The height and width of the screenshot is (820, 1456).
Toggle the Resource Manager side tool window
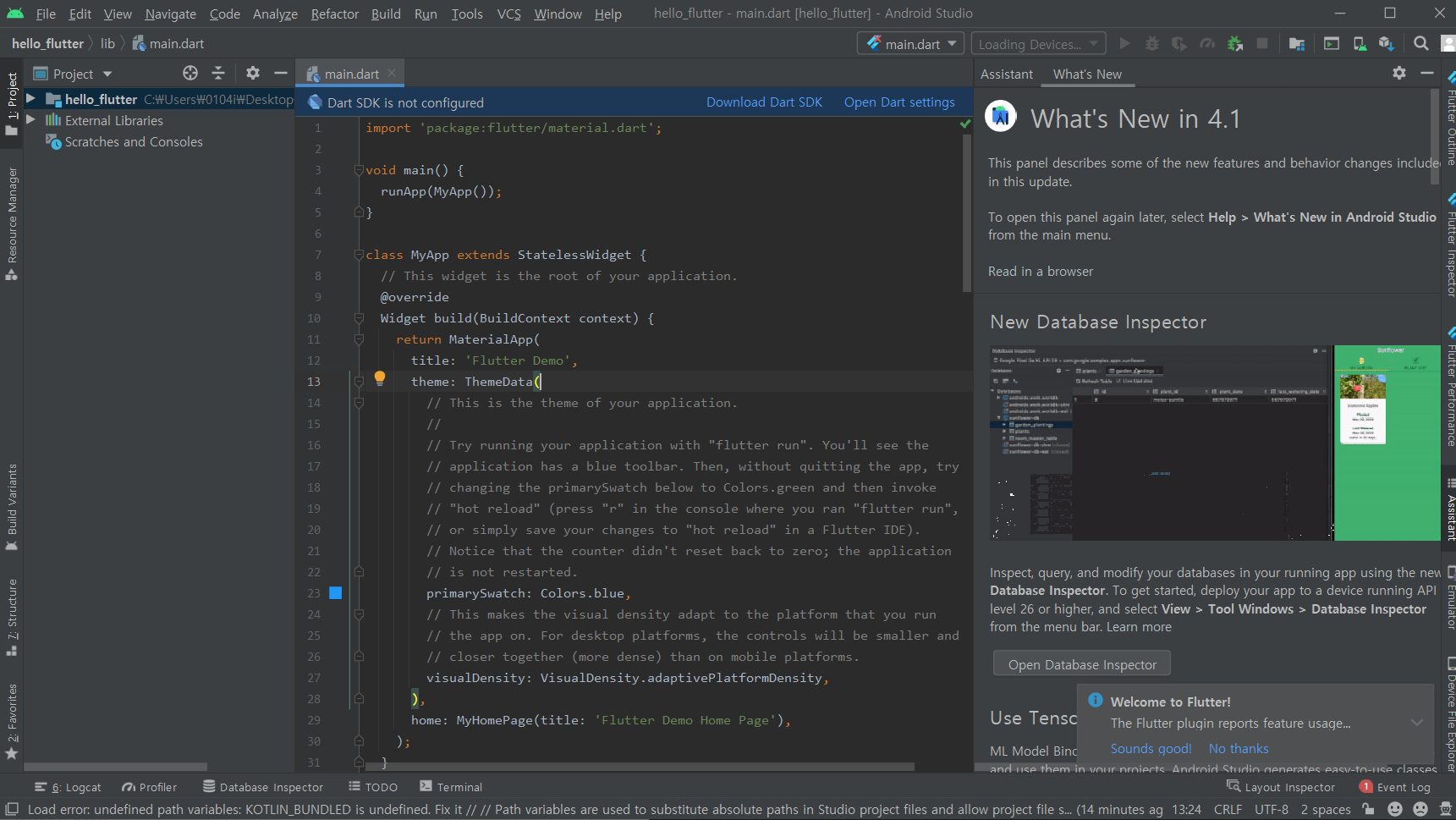(12, 223)
